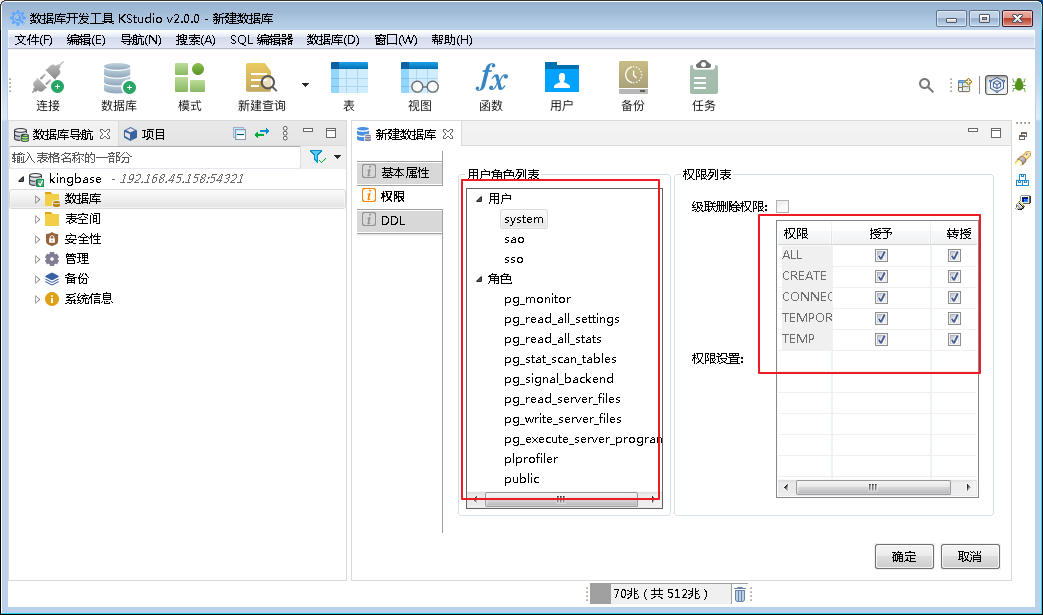Uncheck the 授予 checkbox for CREATE
Screen dimensions: 1043x615
[x=881, y=276]
